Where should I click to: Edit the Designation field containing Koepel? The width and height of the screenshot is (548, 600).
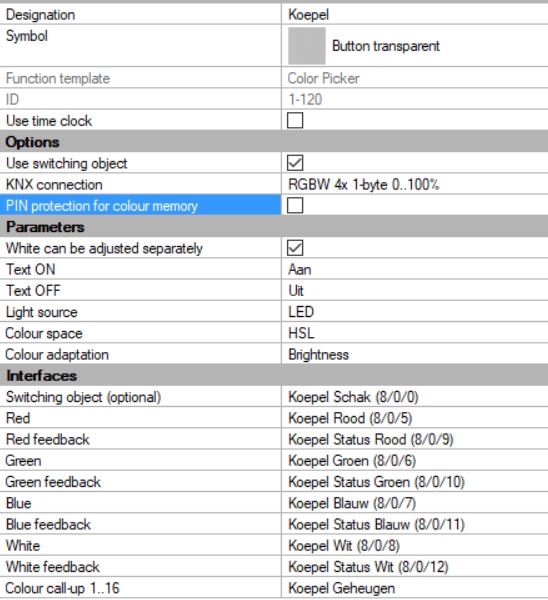[415, 15]
